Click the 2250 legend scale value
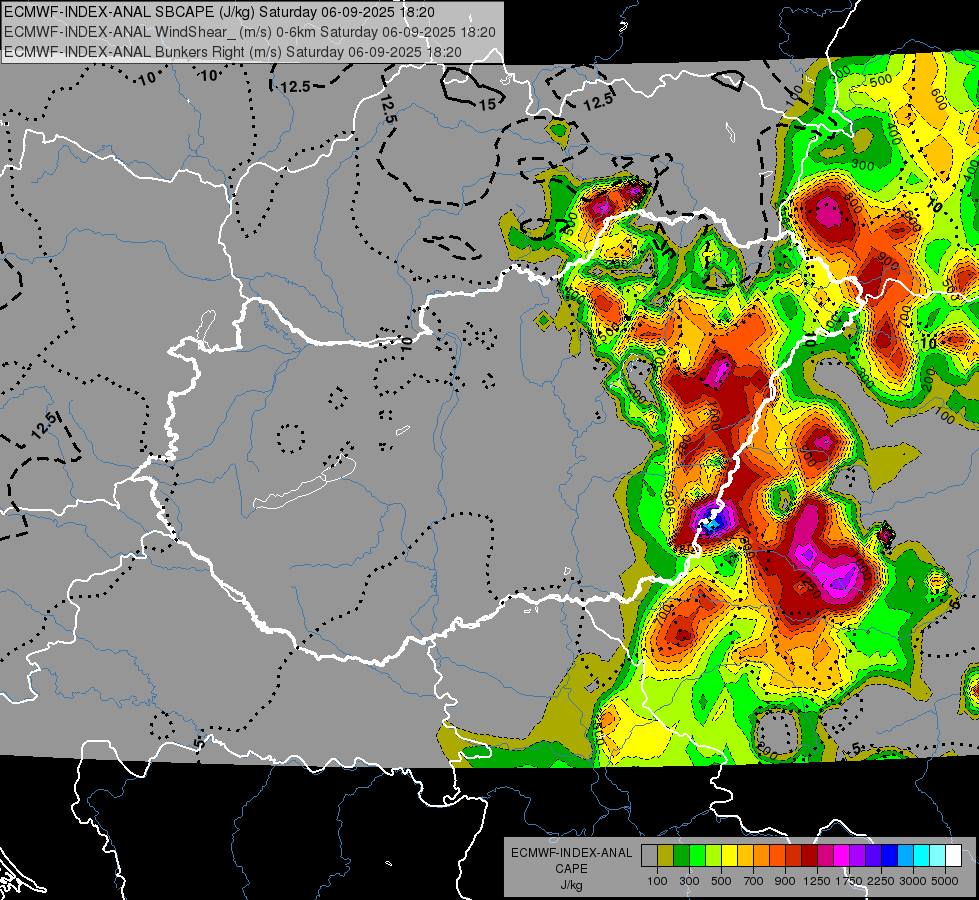Image resolution: width=979 pixels, height=900 pixels. pyautogui.click(x=882, y=881)
